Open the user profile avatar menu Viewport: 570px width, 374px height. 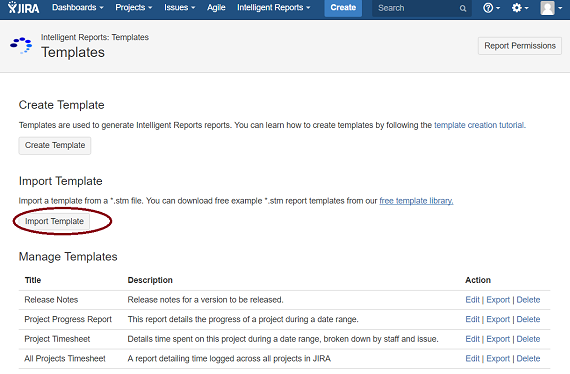(x=551, y=8)
